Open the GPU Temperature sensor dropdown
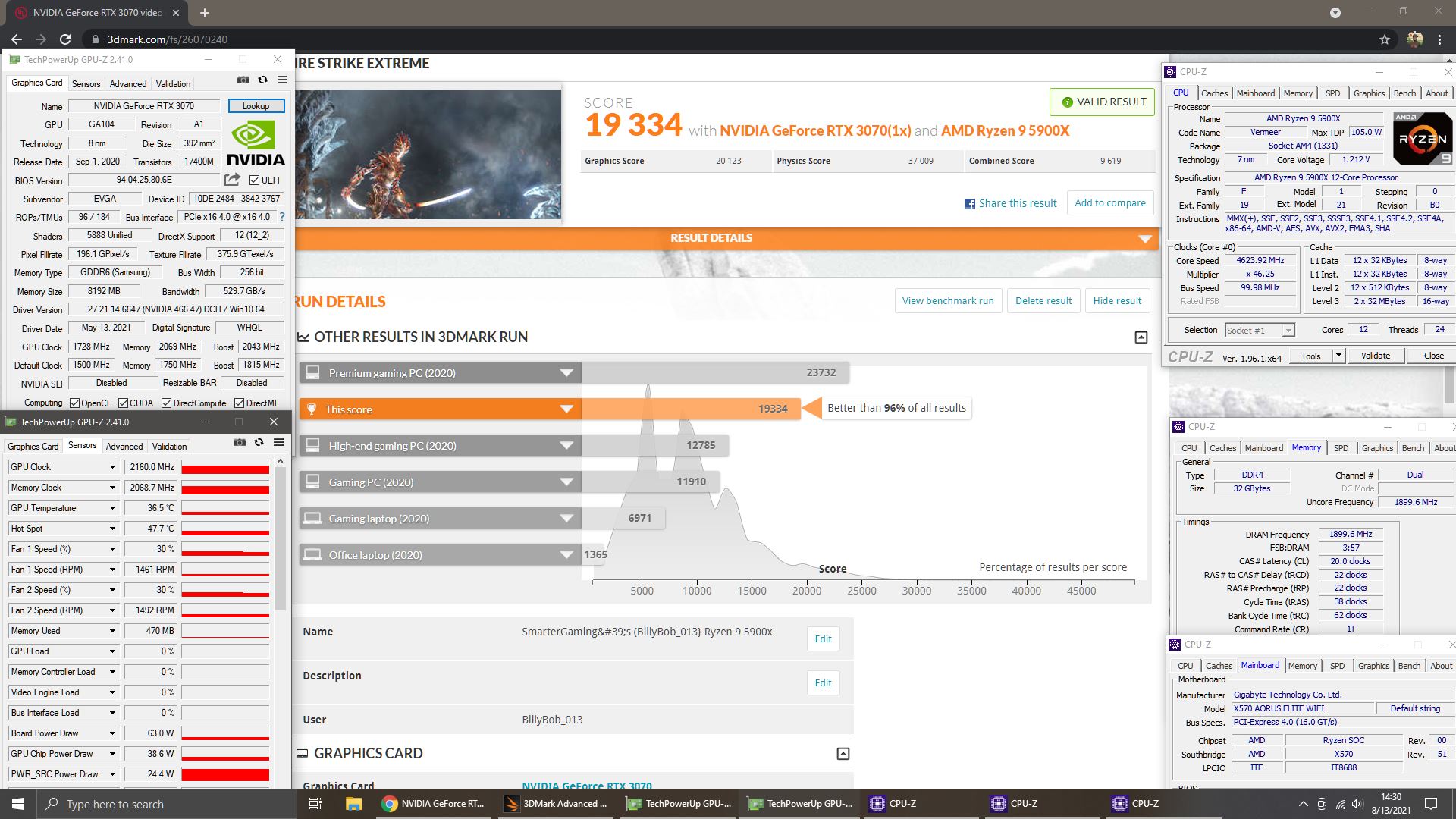The width and height of the screenshot is (1456, 819). pyautogui.click(x=112, y=508)
